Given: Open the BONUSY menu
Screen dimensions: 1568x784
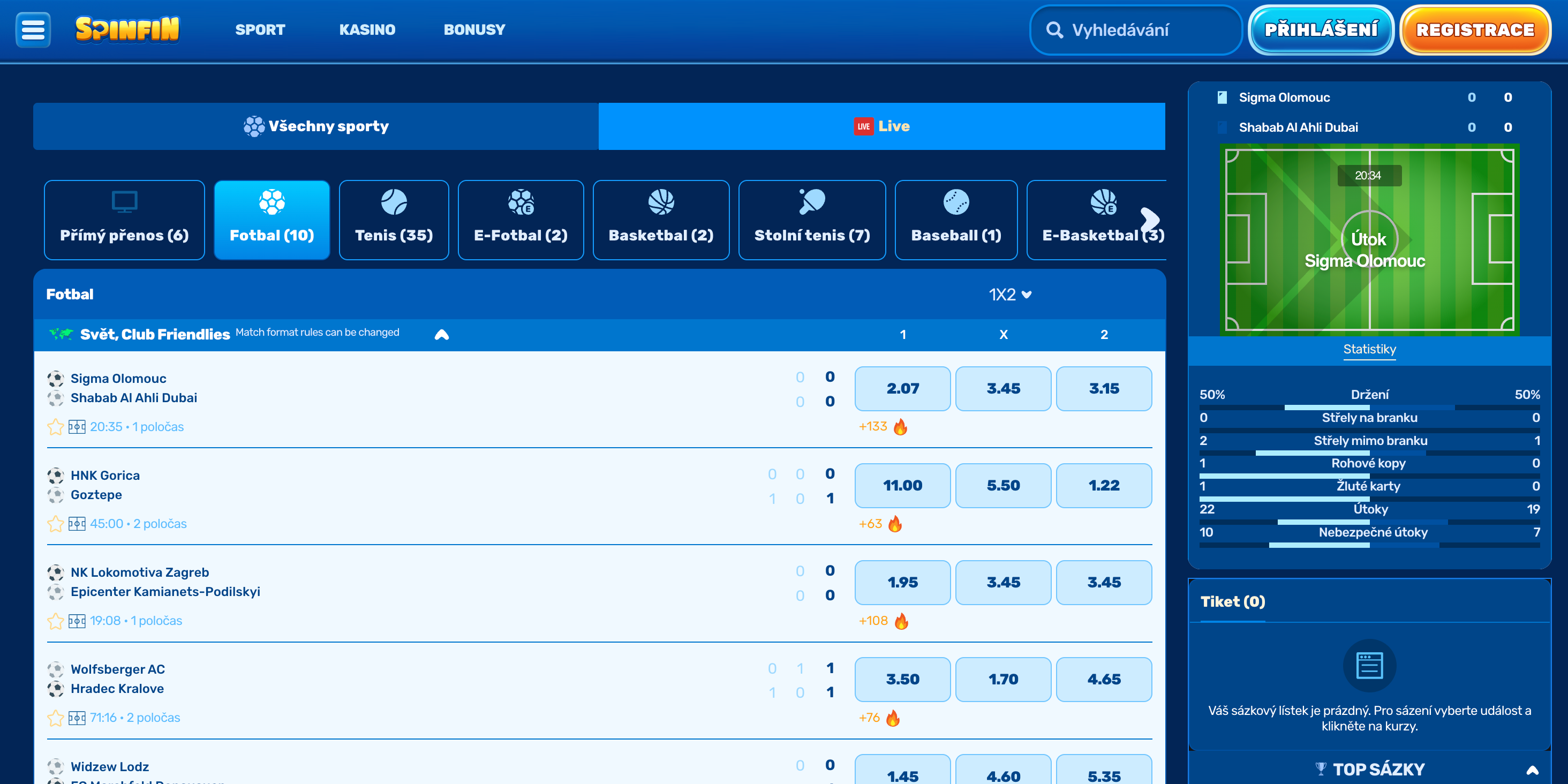Looking at the screenshot, I should (x=474, y=30).
